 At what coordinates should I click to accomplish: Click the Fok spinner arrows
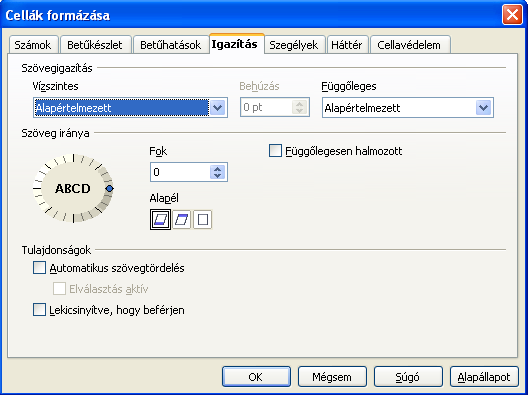coord(218,172)
